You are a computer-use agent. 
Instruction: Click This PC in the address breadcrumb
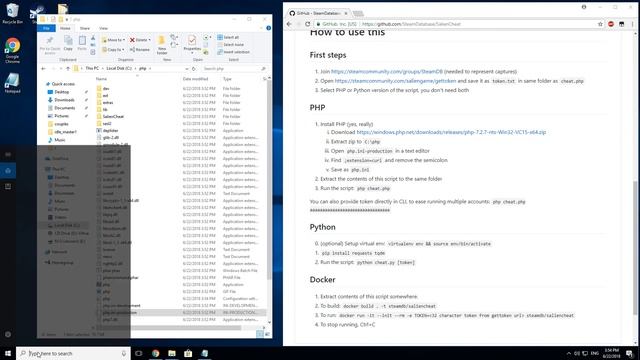(x=92, y=69)
